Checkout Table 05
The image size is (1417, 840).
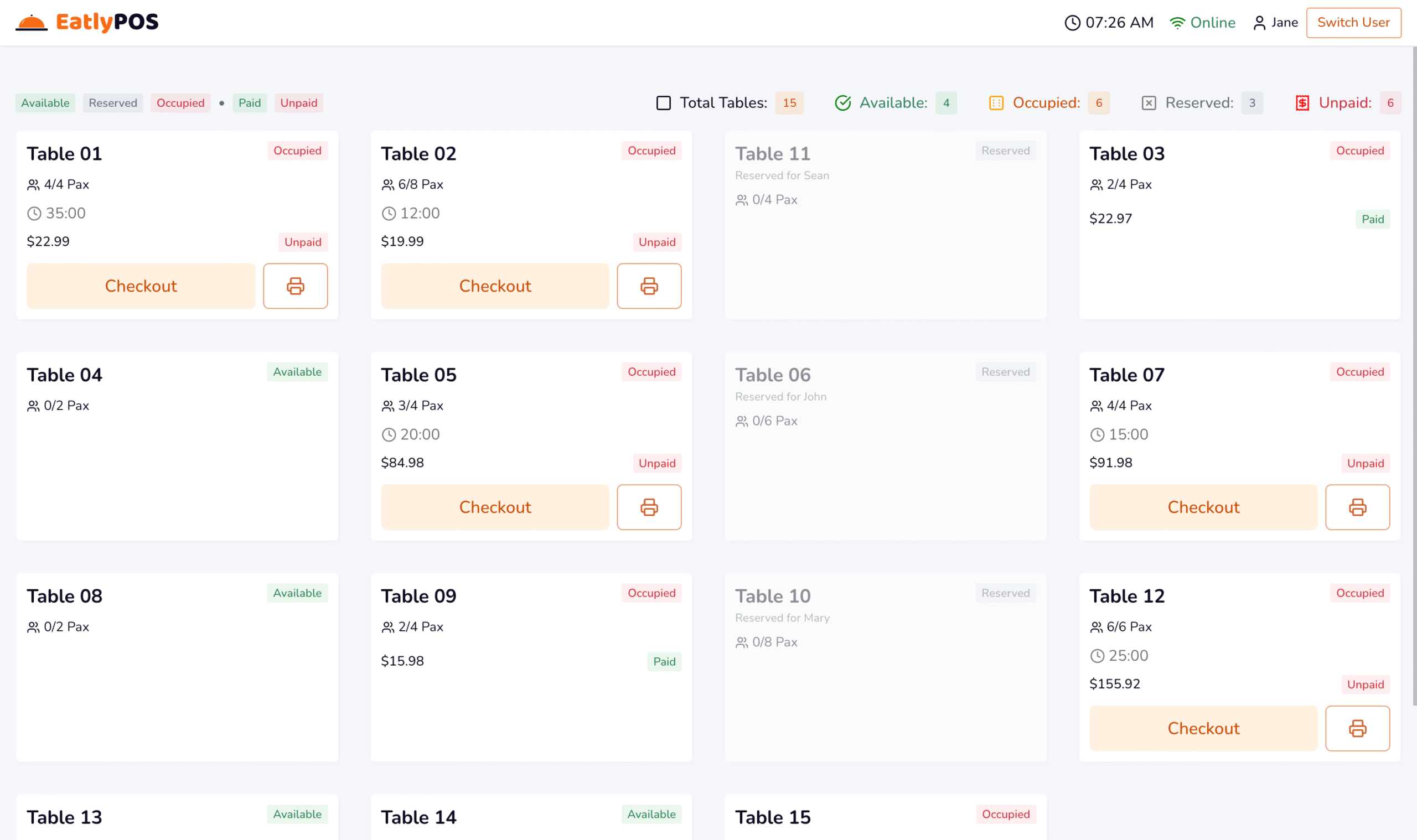pos(495,507)
